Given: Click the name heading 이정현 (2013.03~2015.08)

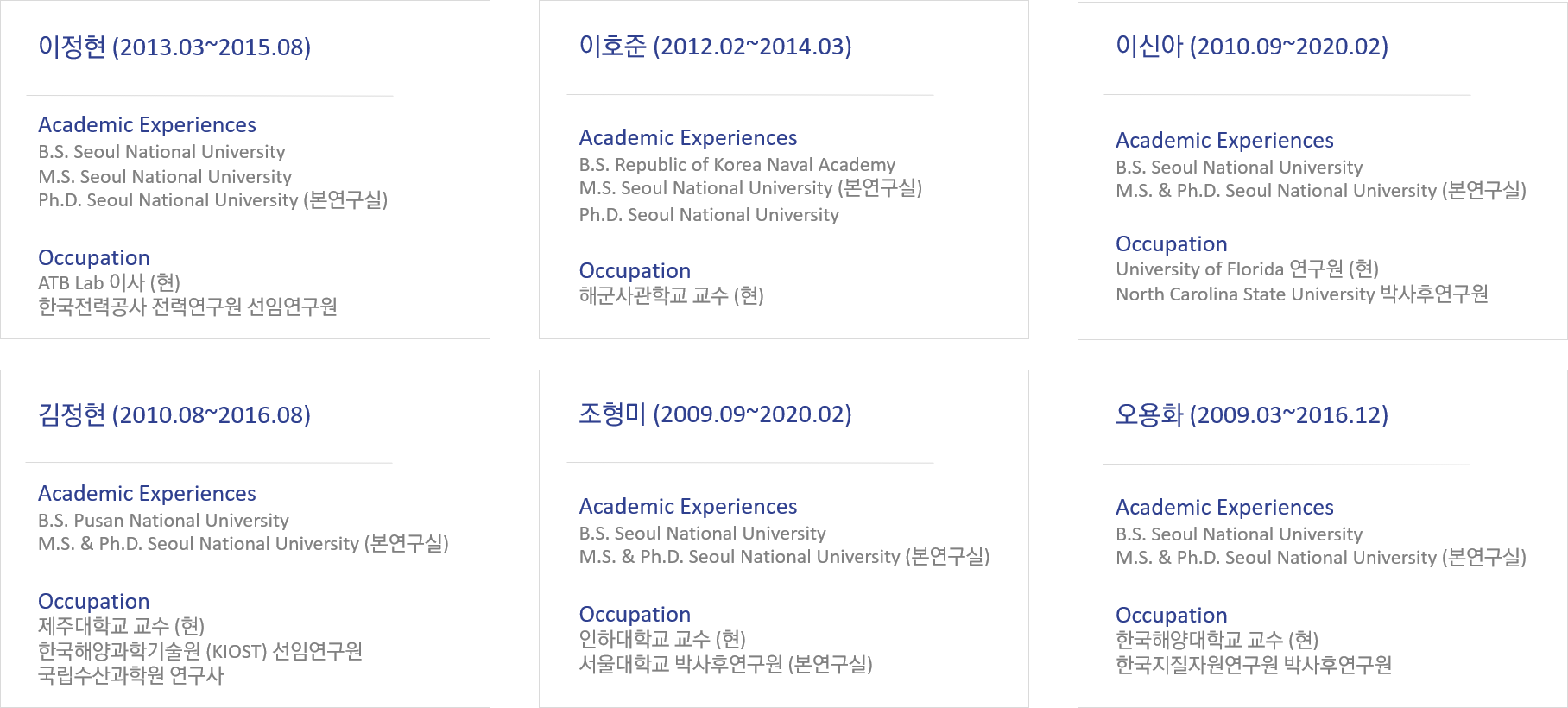Looking at the screenshot, I should pos(174,47).
